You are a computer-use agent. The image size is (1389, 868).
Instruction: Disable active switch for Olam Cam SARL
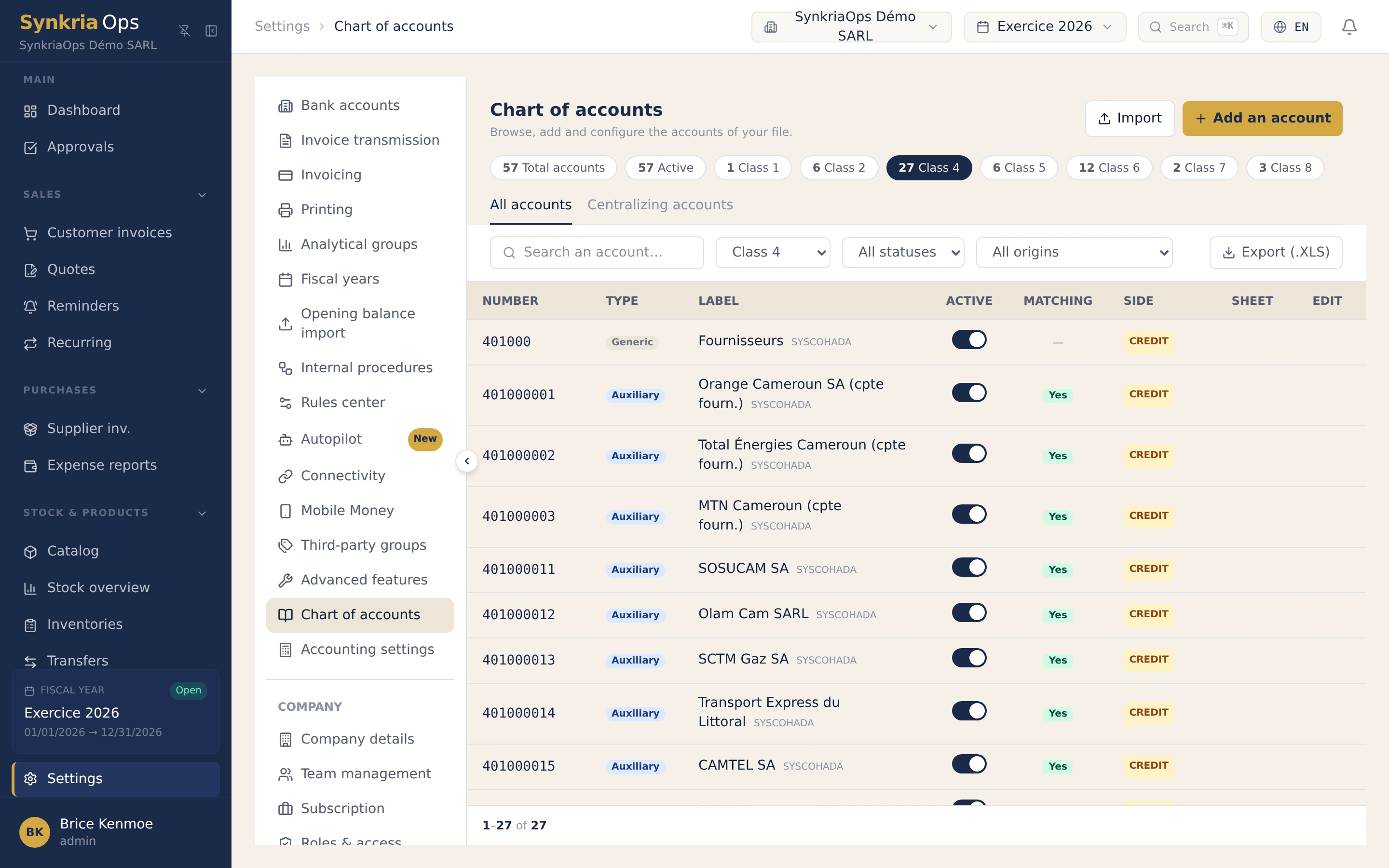point(969,613)
